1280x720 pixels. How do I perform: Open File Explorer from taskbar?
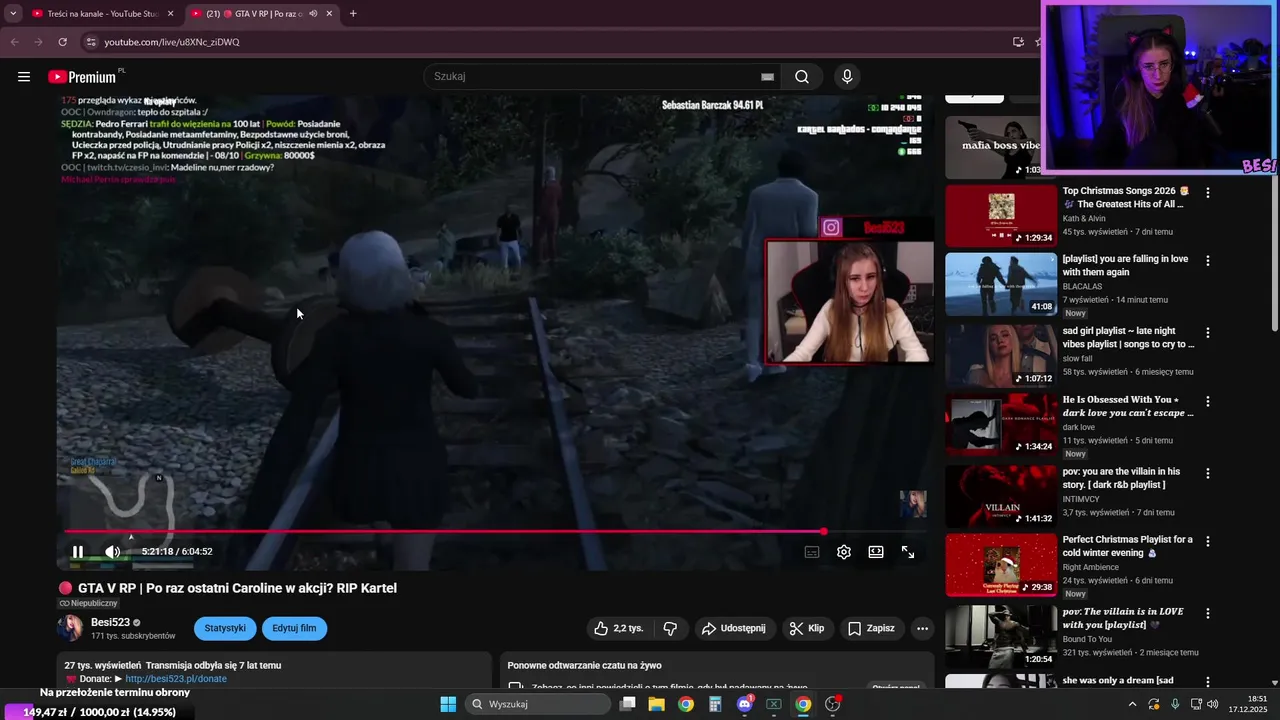pyautogui.click(x=656, y=704)
